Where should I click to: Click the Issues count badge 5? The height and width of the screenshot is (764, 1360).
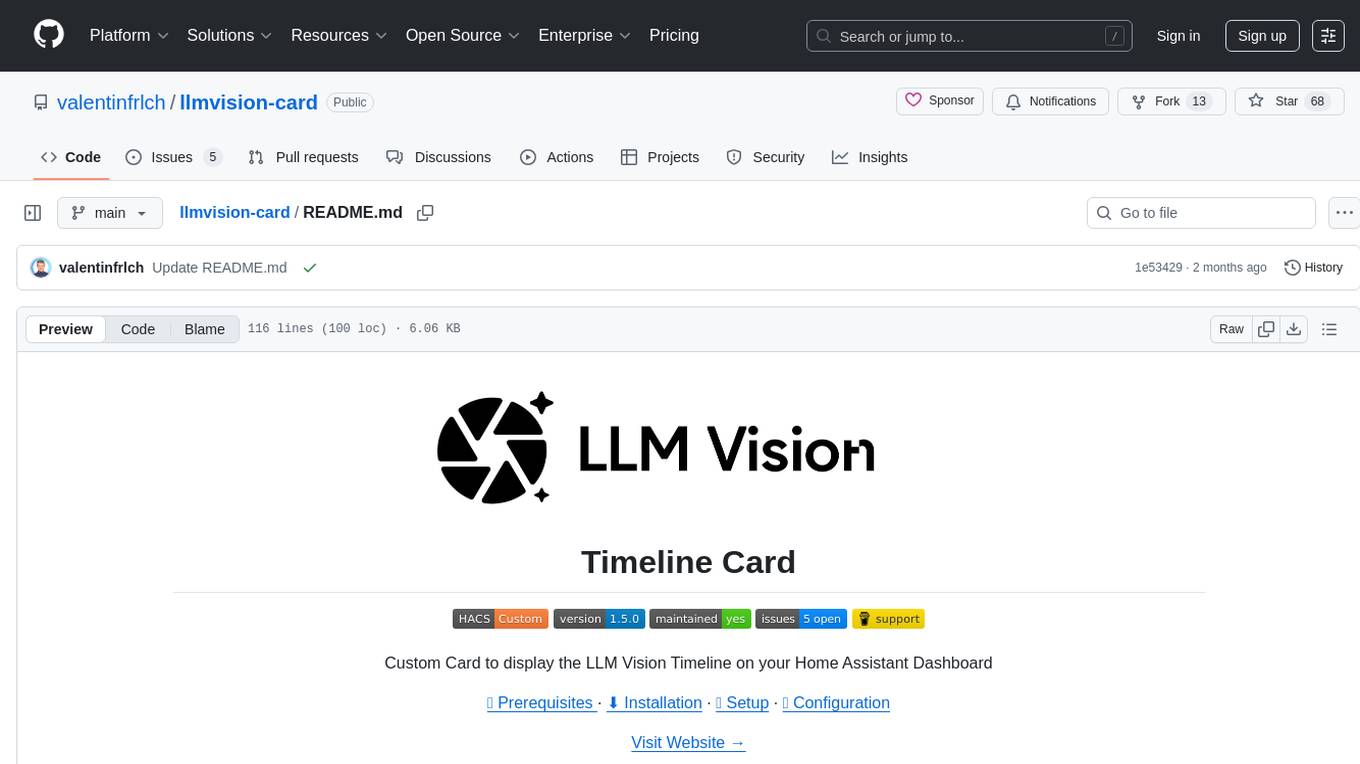(x=212, y=157)
